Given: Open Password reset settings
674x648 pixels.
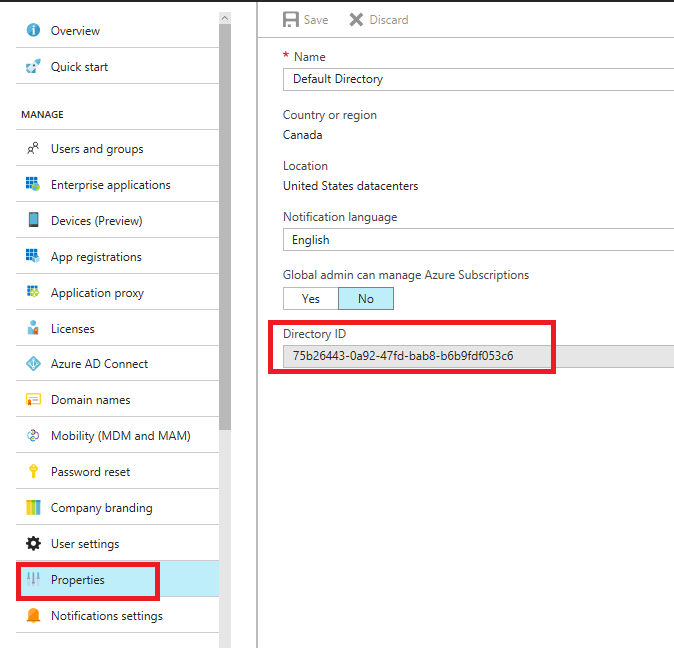Looking at the screenshot, I should (117, 472).
